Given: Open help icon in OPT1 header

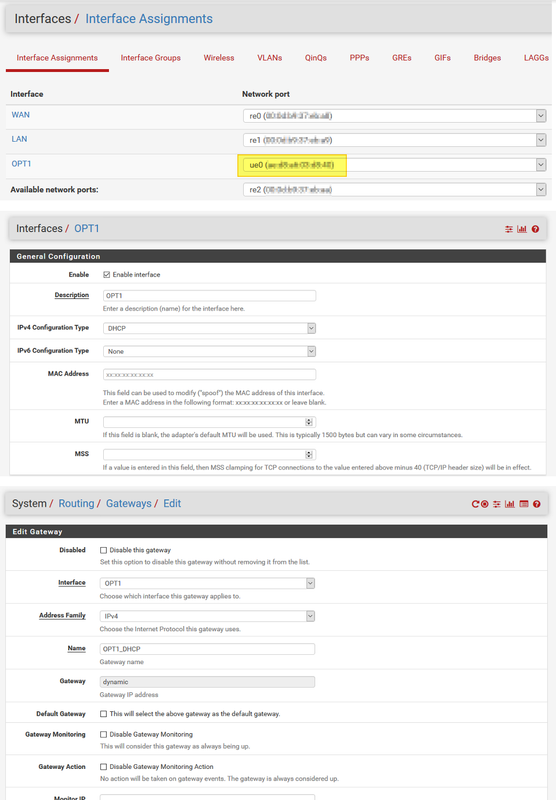Looking at the screenshot, I should click(x=535, y=229).
